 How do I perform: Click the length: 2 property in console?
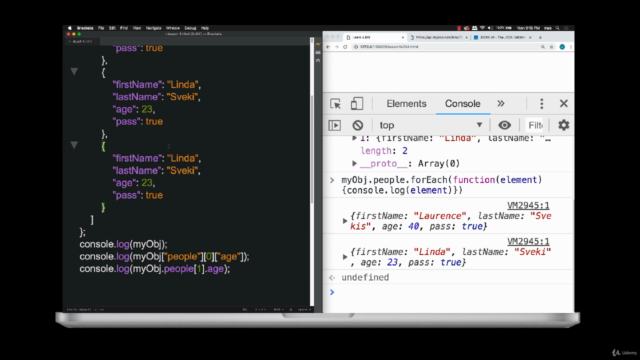pyautogui.click(x=384, y=151)
